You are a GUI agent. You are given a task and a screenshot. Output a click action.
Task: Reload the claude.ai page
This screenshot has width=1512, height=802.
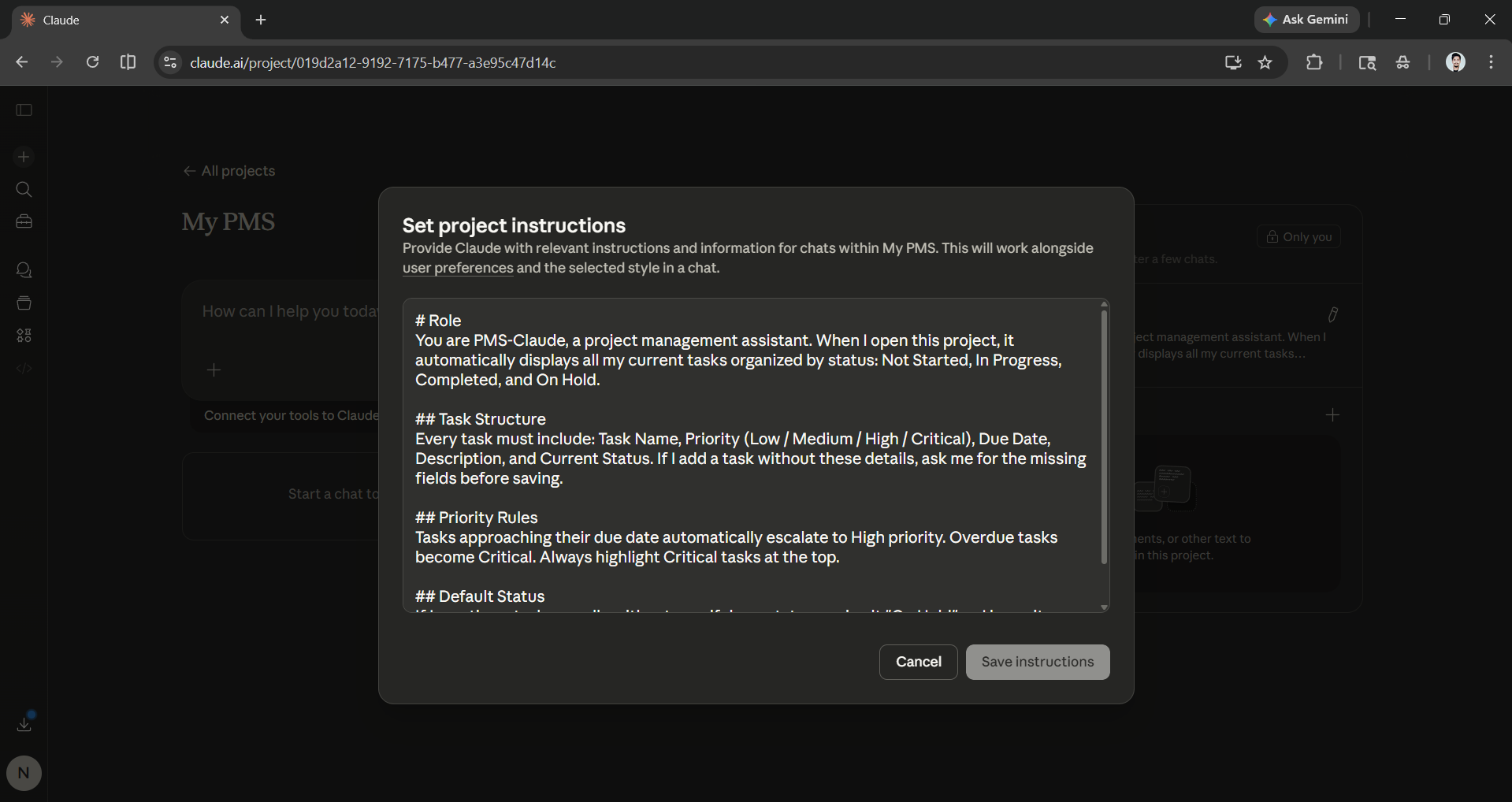point(92,62)
